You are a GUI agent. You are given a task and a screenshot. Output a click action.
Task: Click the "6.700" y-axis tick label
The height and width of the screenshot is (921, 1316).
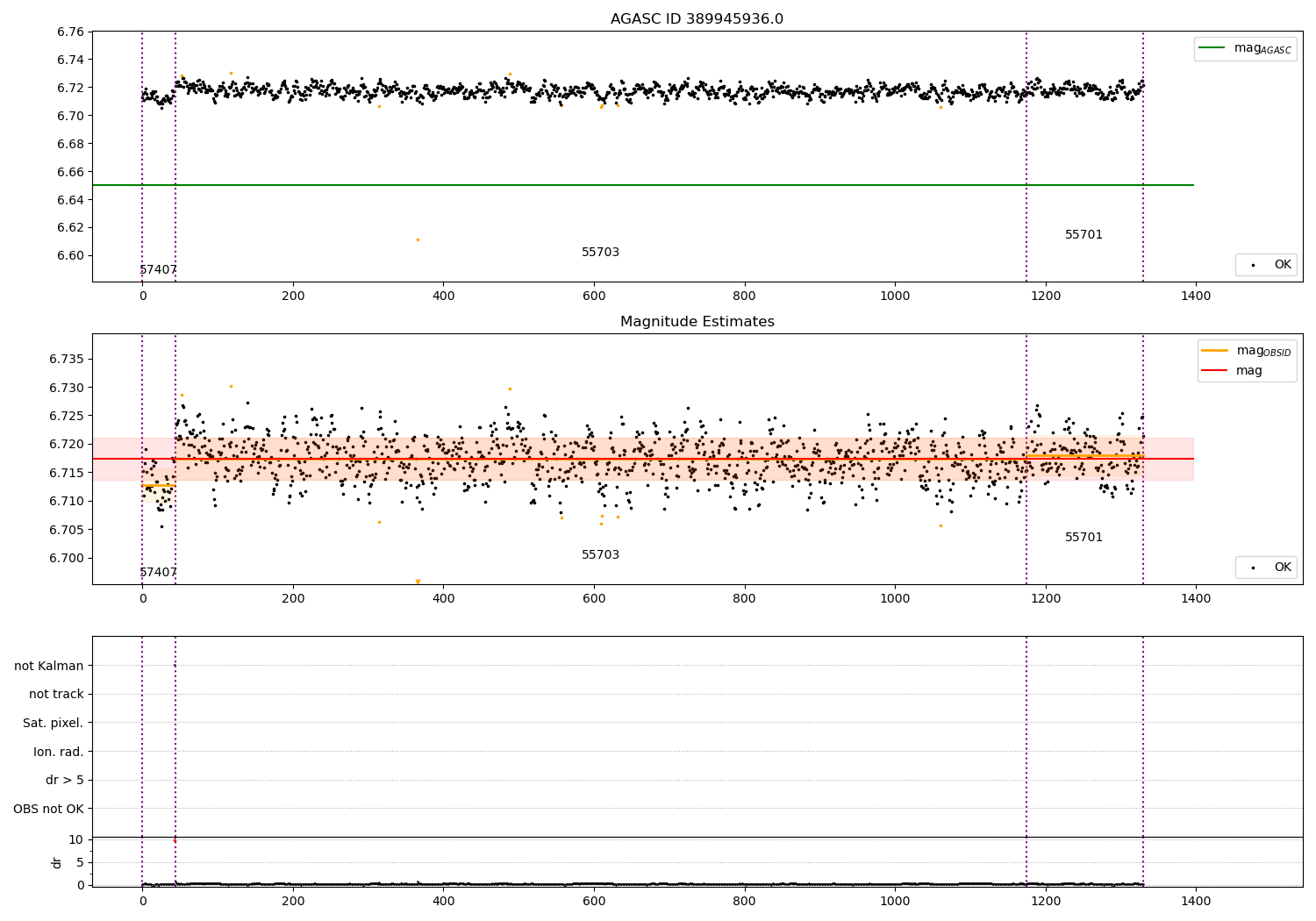[x=67, y=559]
